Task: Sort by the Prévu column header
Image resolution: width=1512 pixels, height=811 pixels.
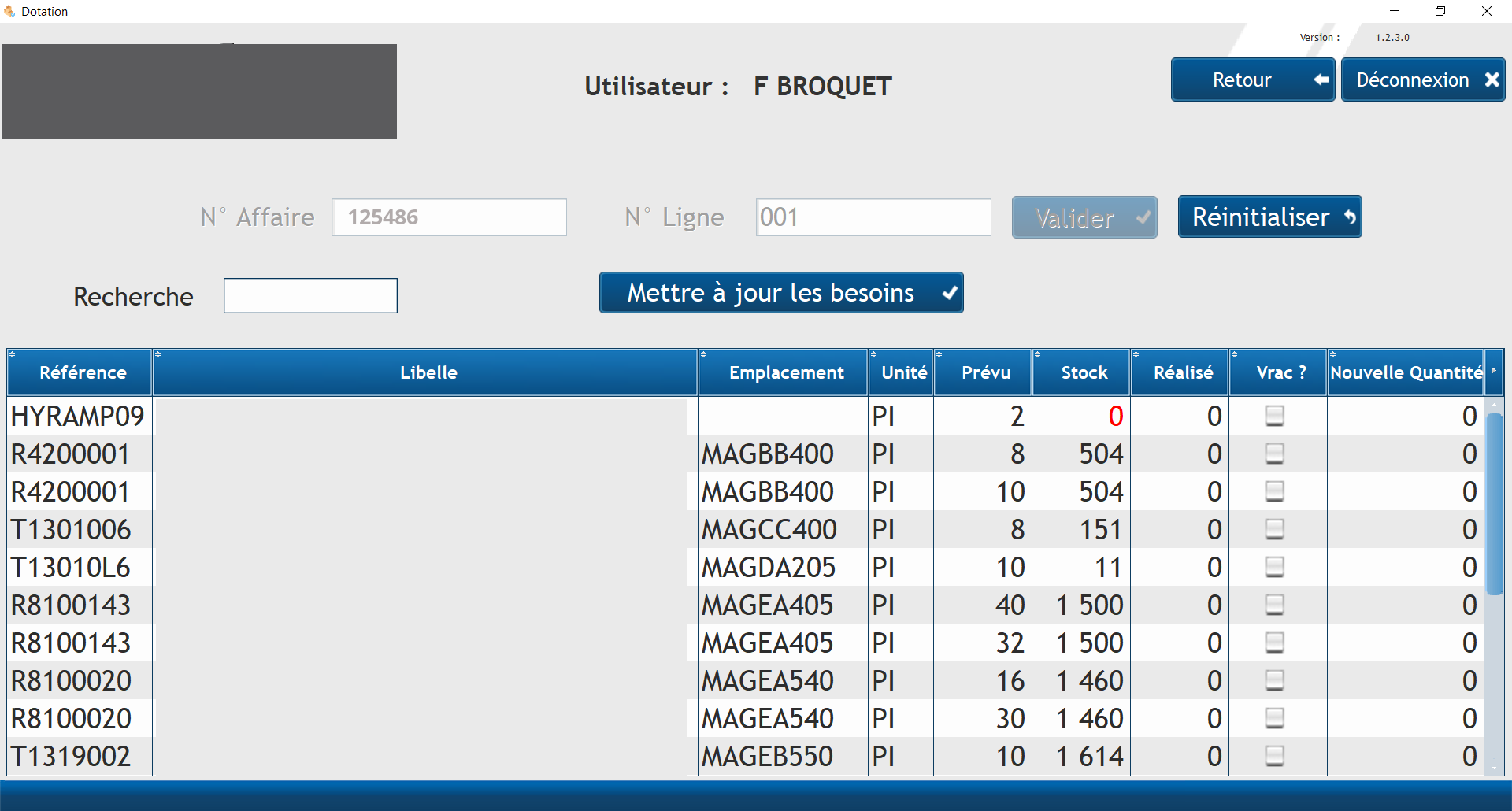Action: pyautogui.click(x=984, y=372)
